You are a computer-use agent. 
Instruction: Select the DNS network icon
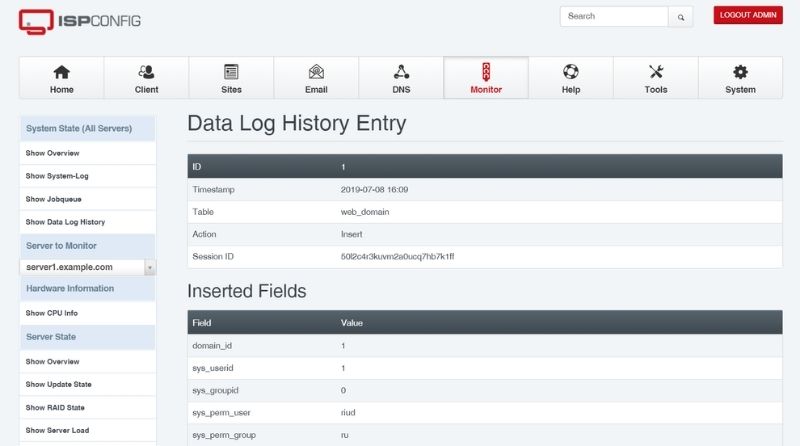(401, 72)
